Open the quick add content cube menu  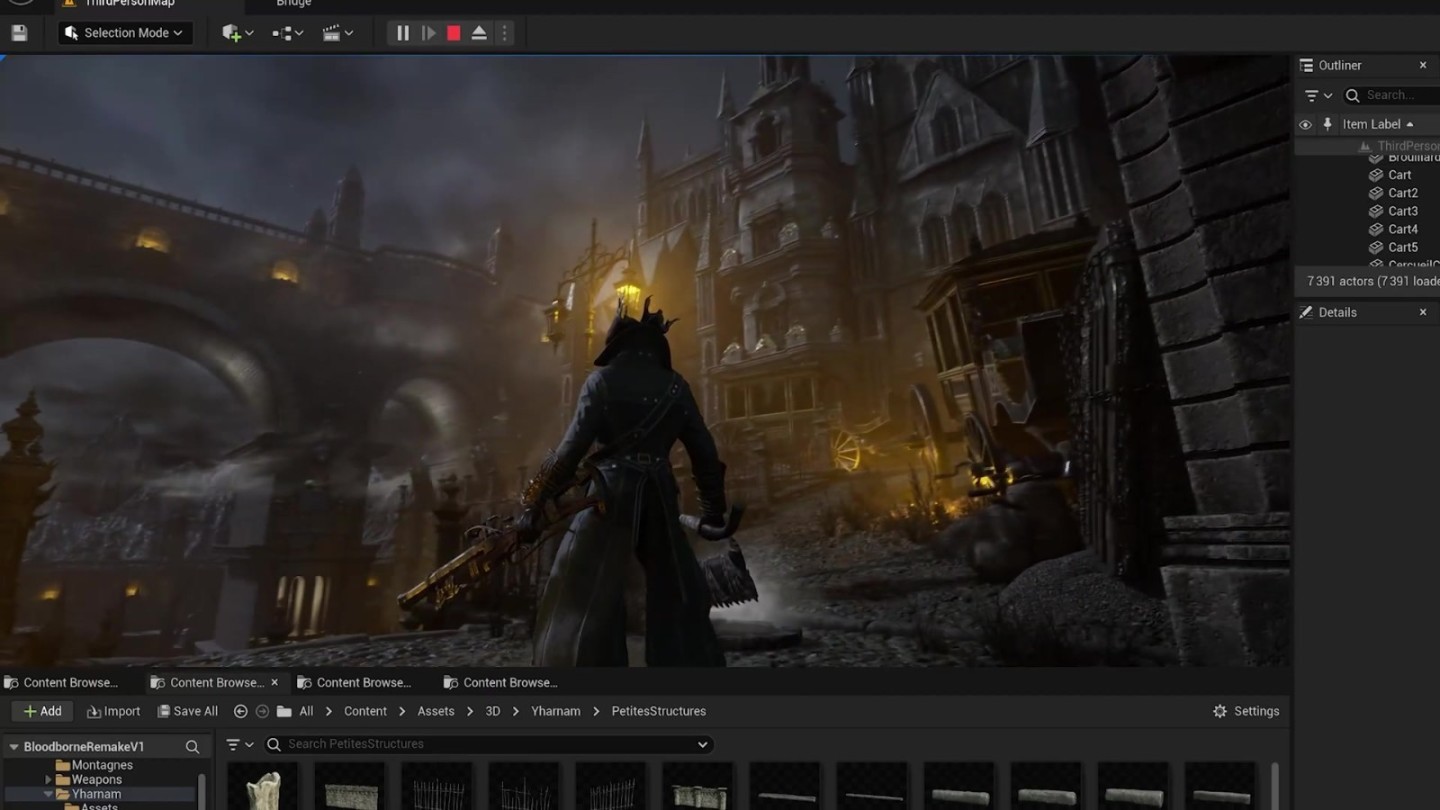[x=237, y=33]
